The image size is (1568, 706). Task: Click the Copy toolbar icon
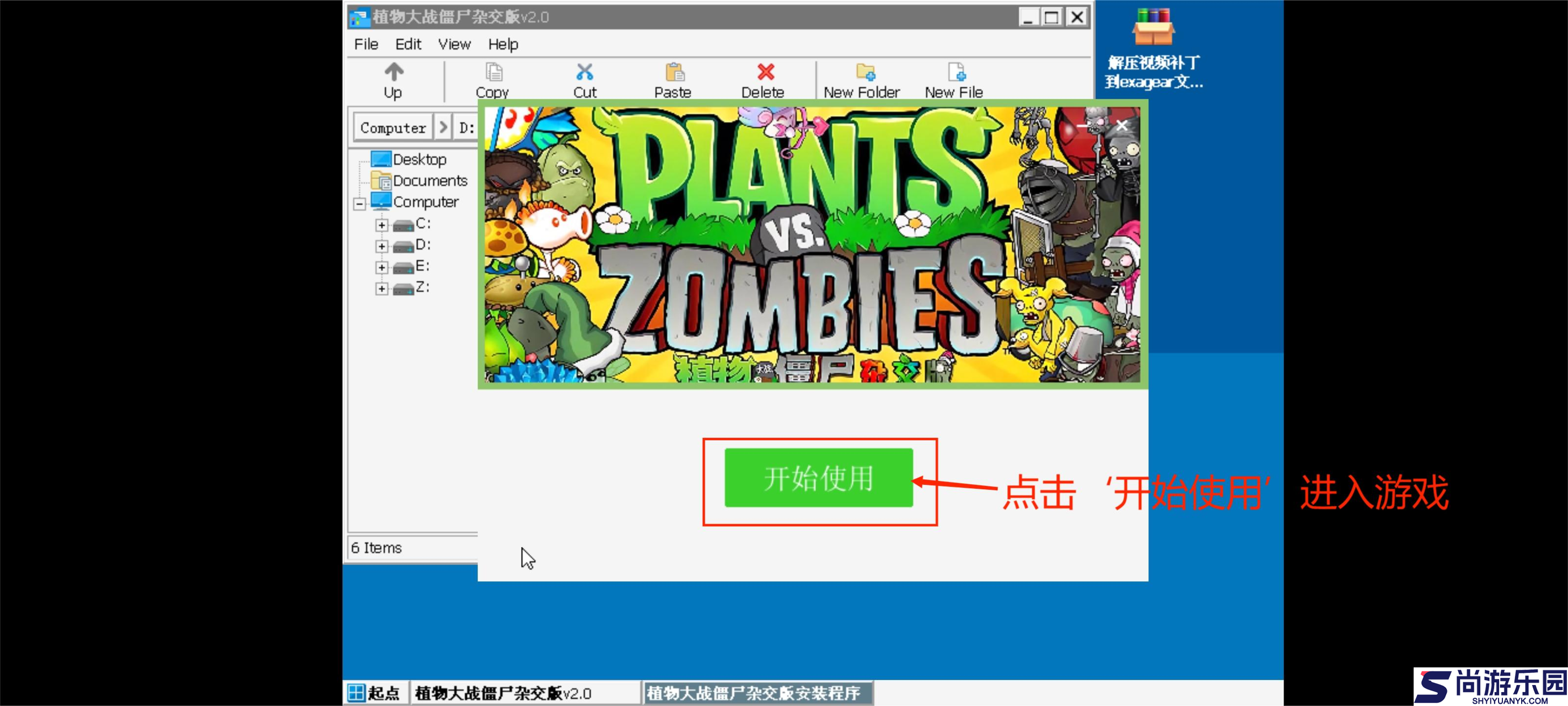coord(493,72)
